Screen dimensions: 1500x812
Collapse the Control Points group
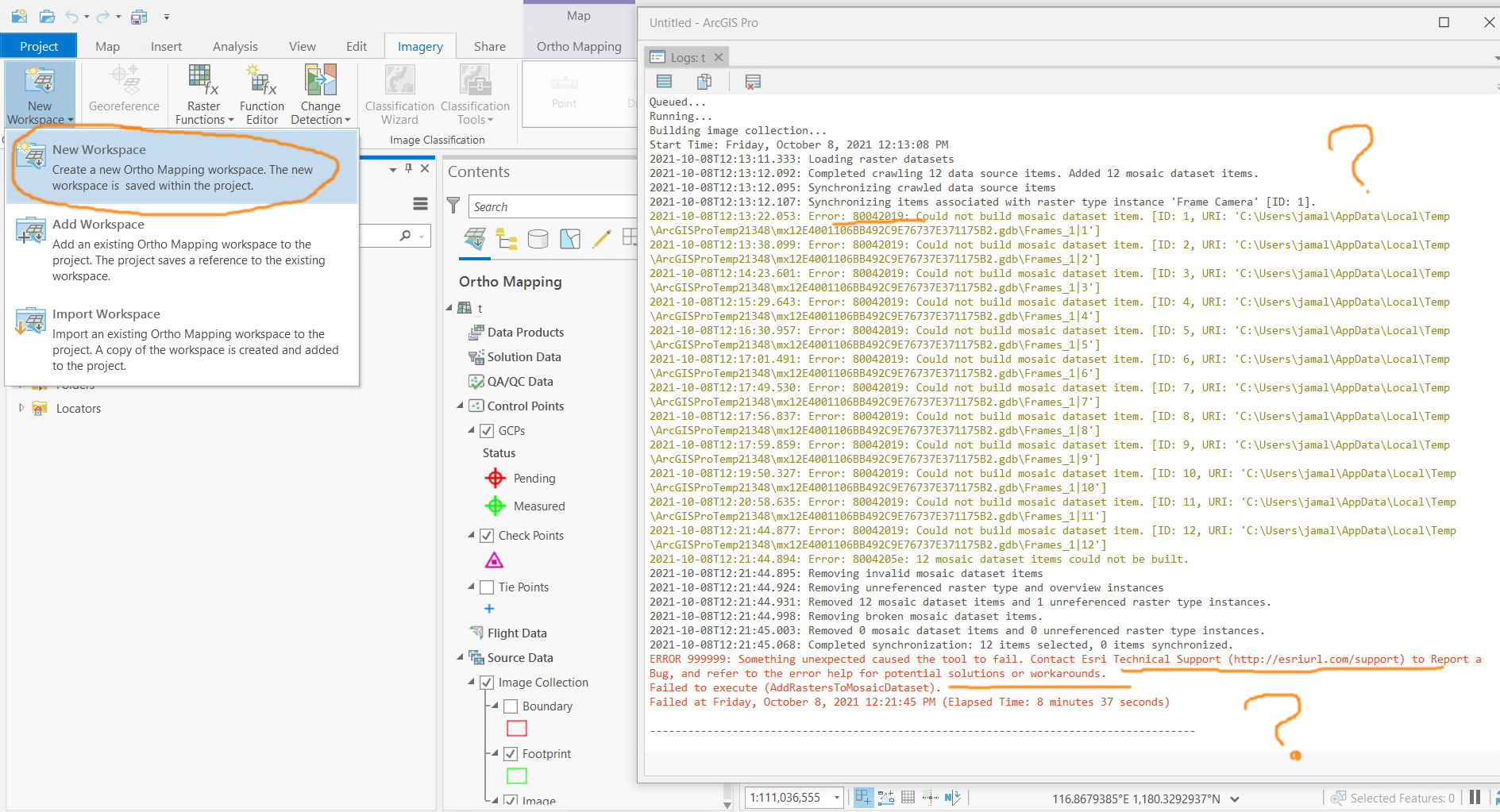coord(461,406)
